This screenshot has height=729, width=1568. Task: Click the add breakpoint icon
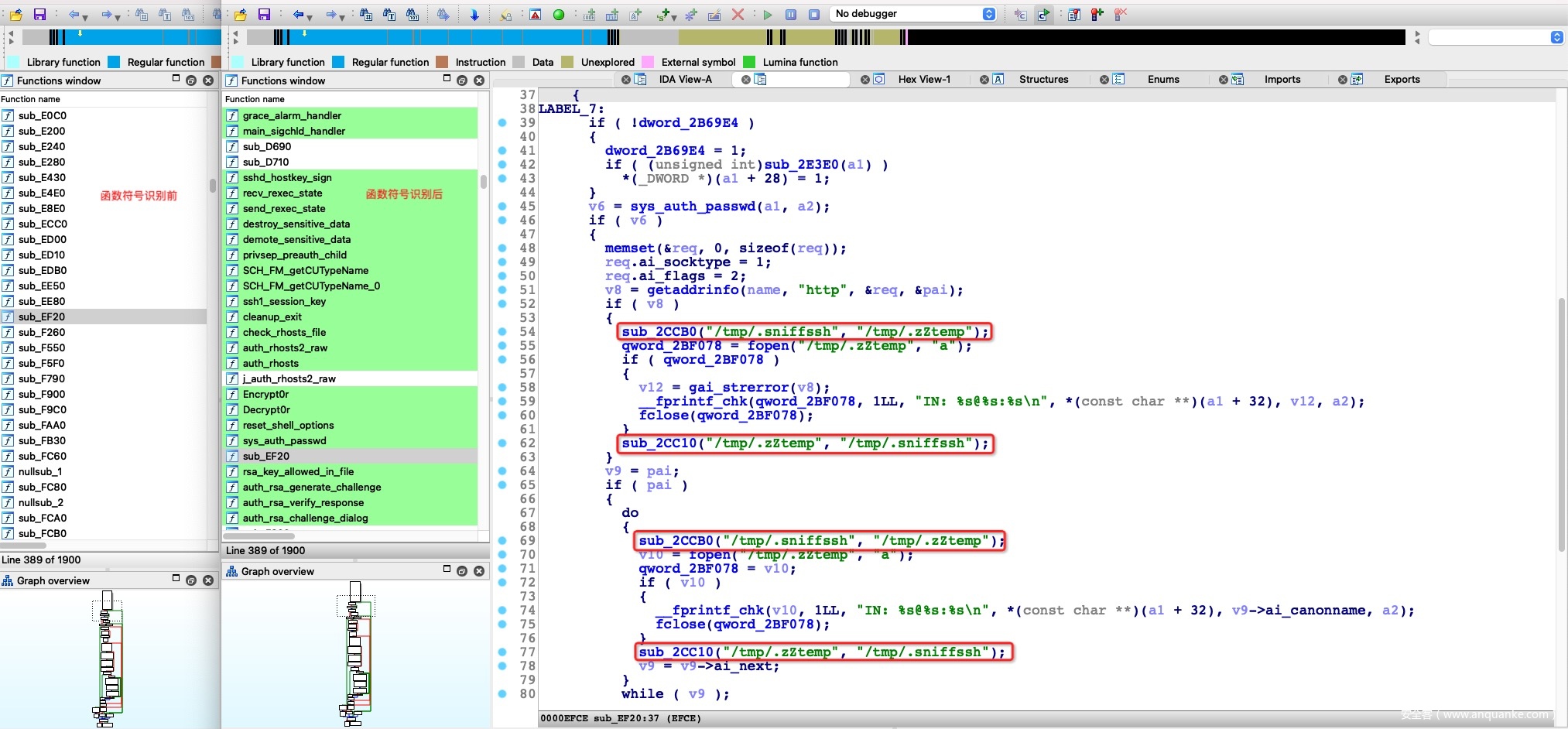(1097, 15)
